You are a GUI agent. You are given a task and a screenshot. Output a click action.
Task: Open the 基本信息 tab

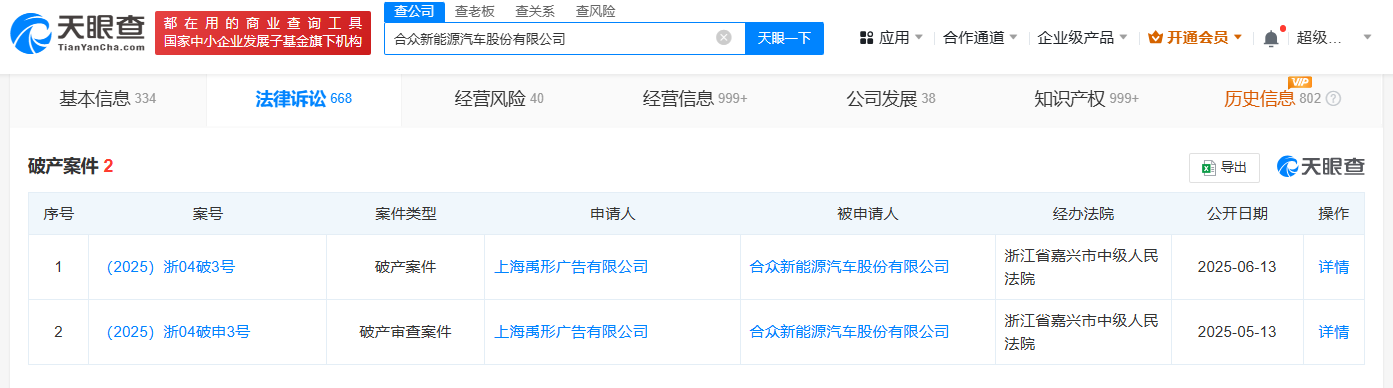[108, 99]
